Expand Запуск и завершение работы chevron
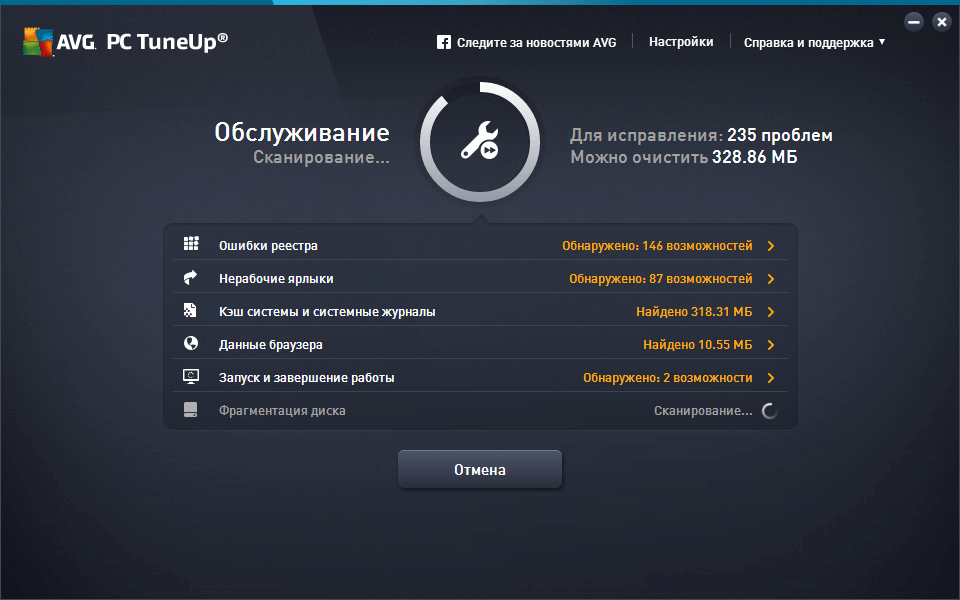 (x=771, y=378)
